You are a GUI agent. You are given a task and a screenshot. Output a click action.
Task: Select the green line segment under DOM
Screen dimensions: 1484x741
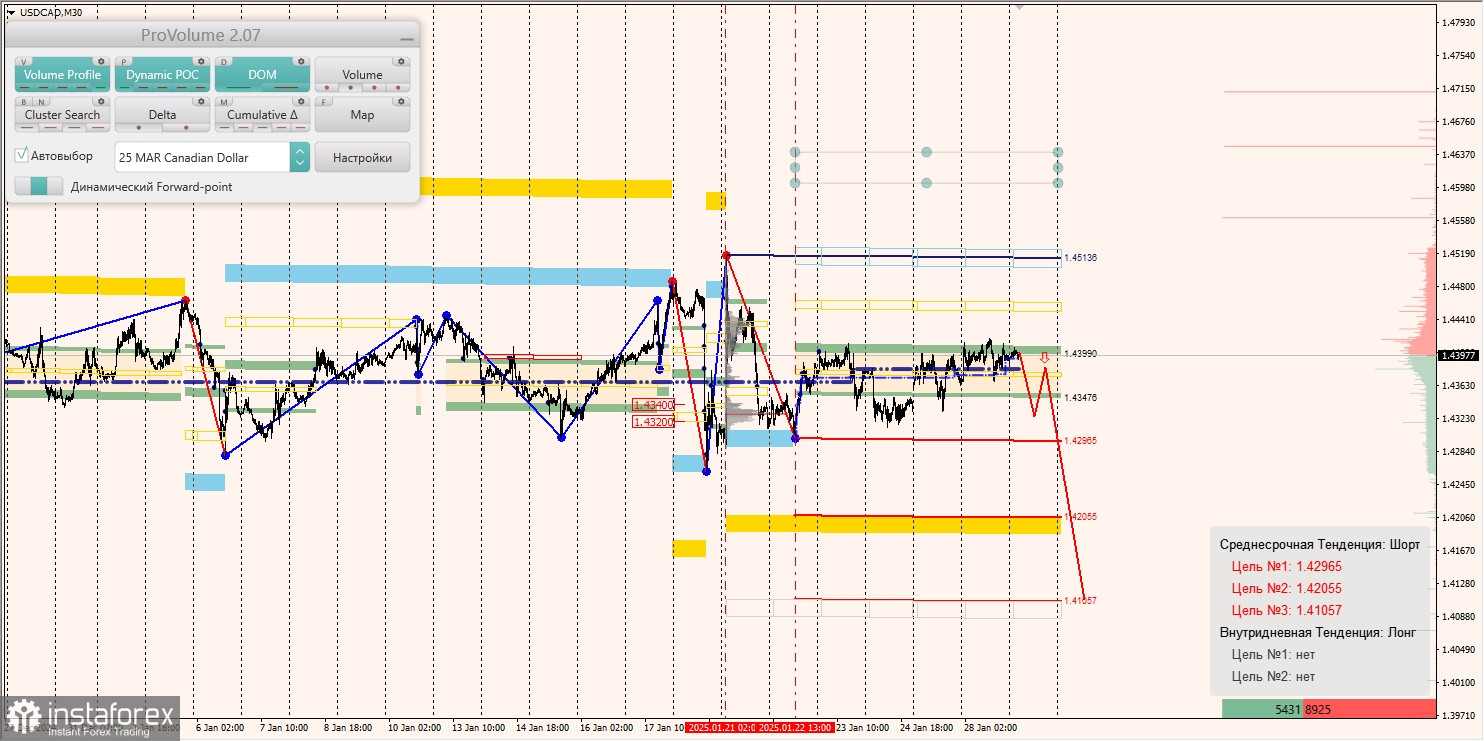click(239, 87)
